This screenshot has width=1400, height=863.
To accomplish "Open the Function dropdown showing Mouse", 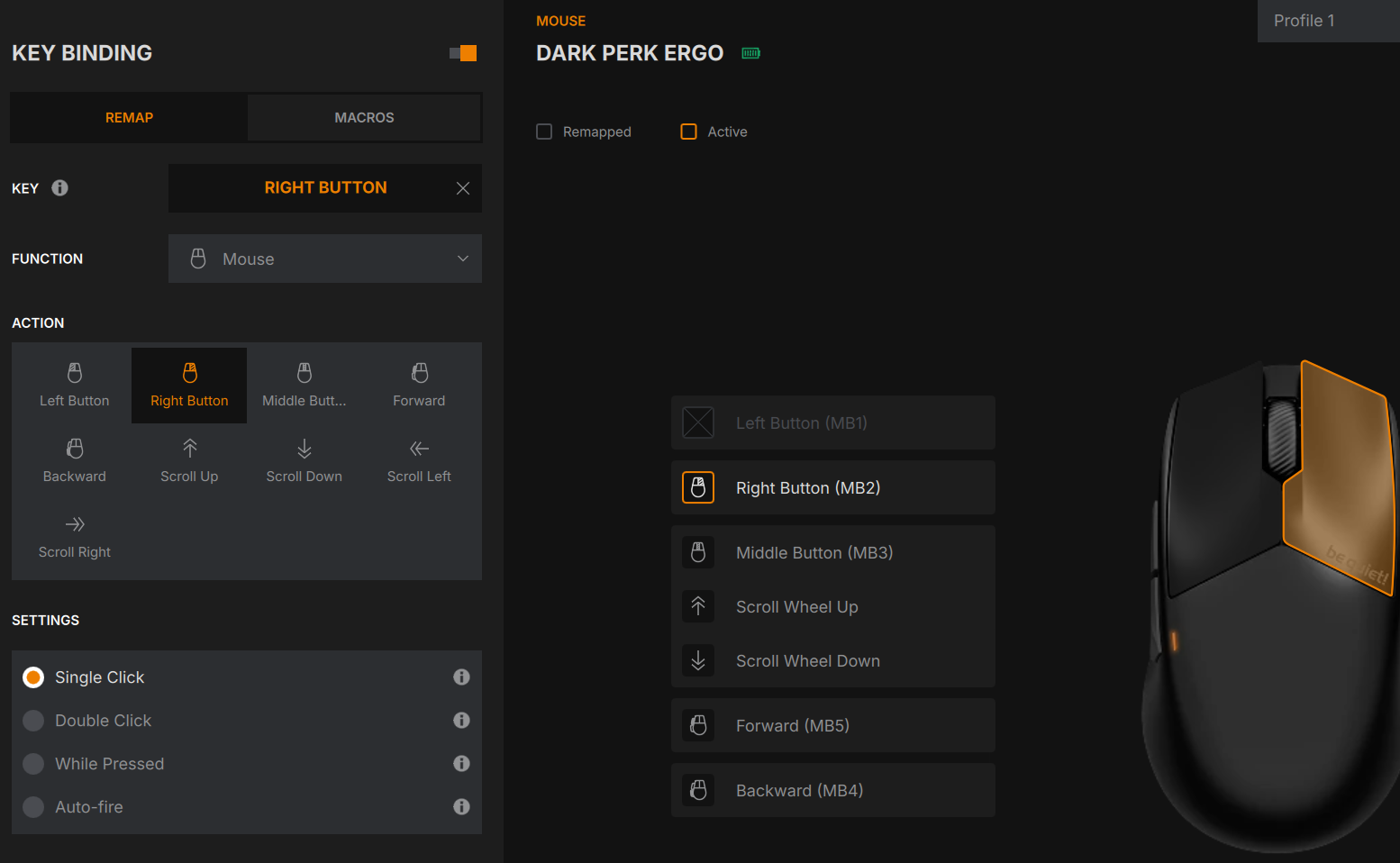I will point(325,259).
